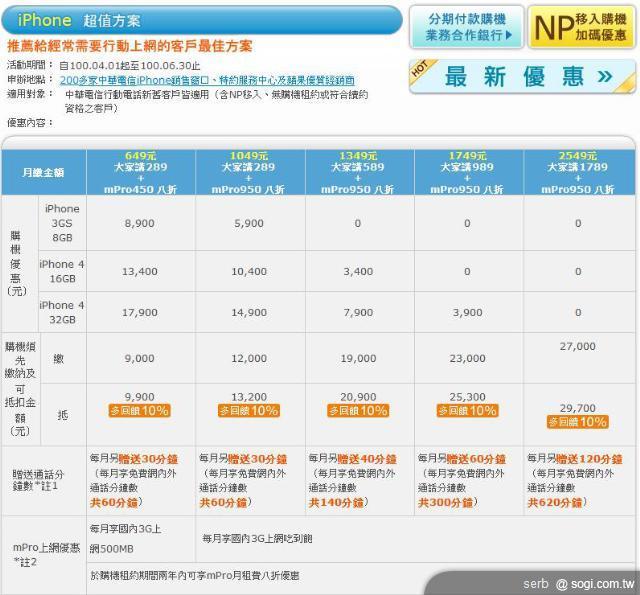Image resolution: width=640 pixels, height=595 pixels.
Task: Click the 10,400 price cell
Action: [249, 271]
